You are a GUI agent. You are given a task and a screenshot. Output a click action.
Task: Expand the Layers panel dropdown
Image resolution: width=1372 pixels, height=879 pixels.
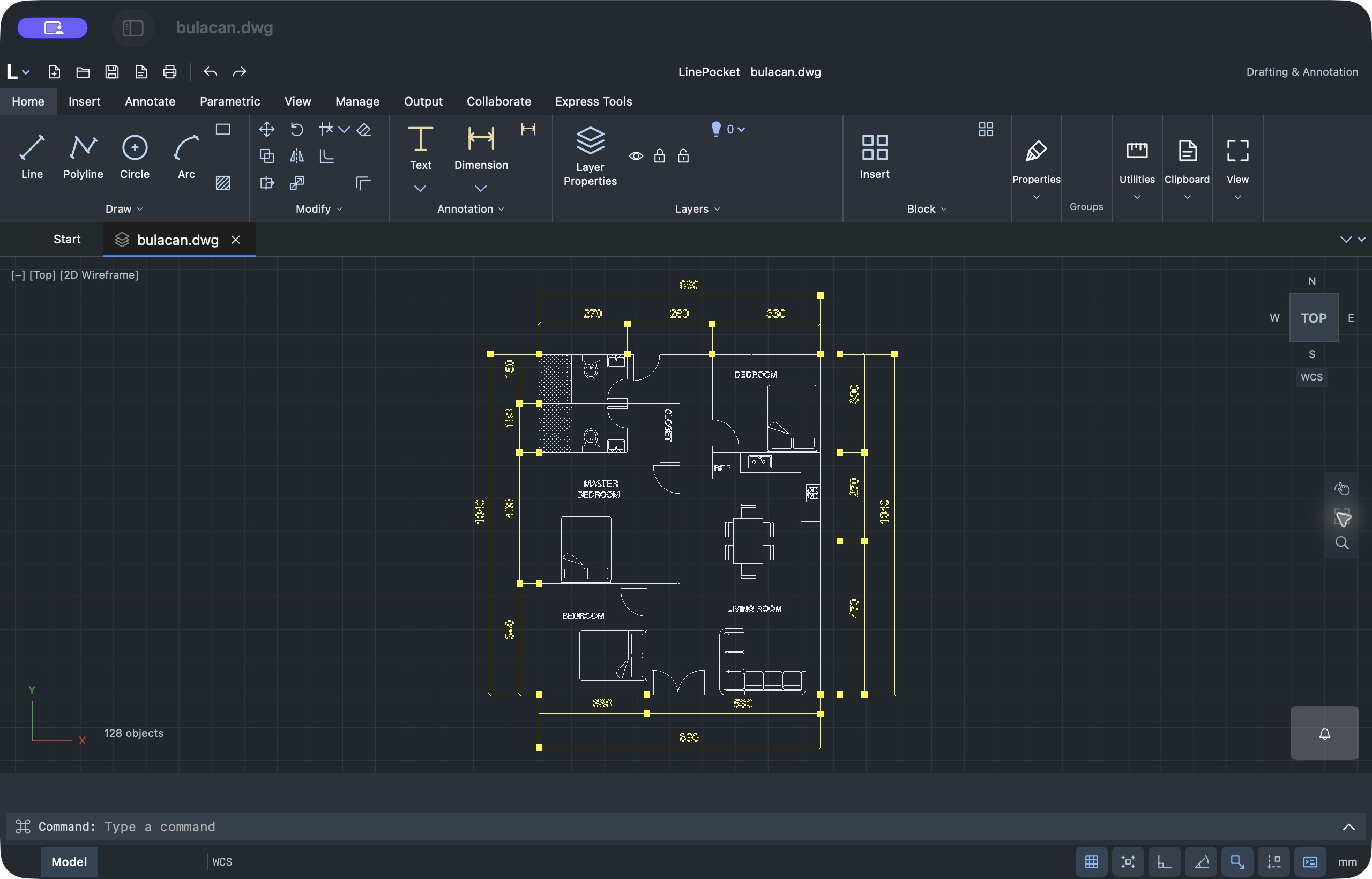click(697, 209)
